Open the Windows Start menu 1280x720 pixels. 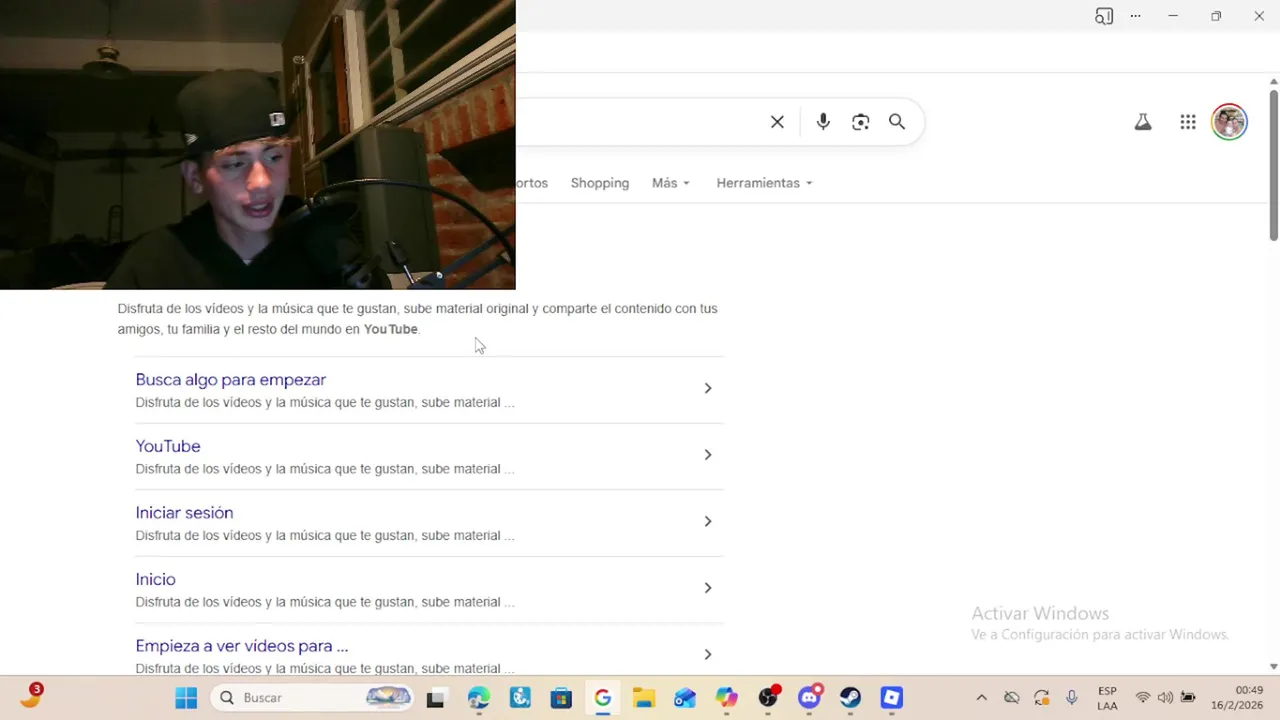(186, 698)
